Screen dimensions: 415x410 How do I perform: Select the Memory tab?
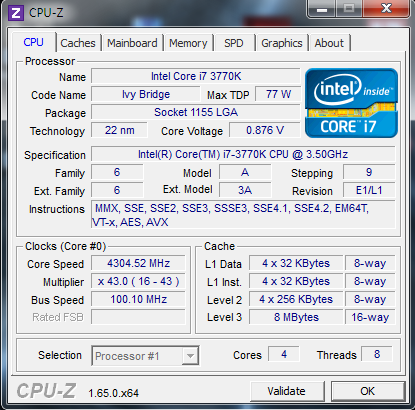pyautogui.click(x=188, y=43)
